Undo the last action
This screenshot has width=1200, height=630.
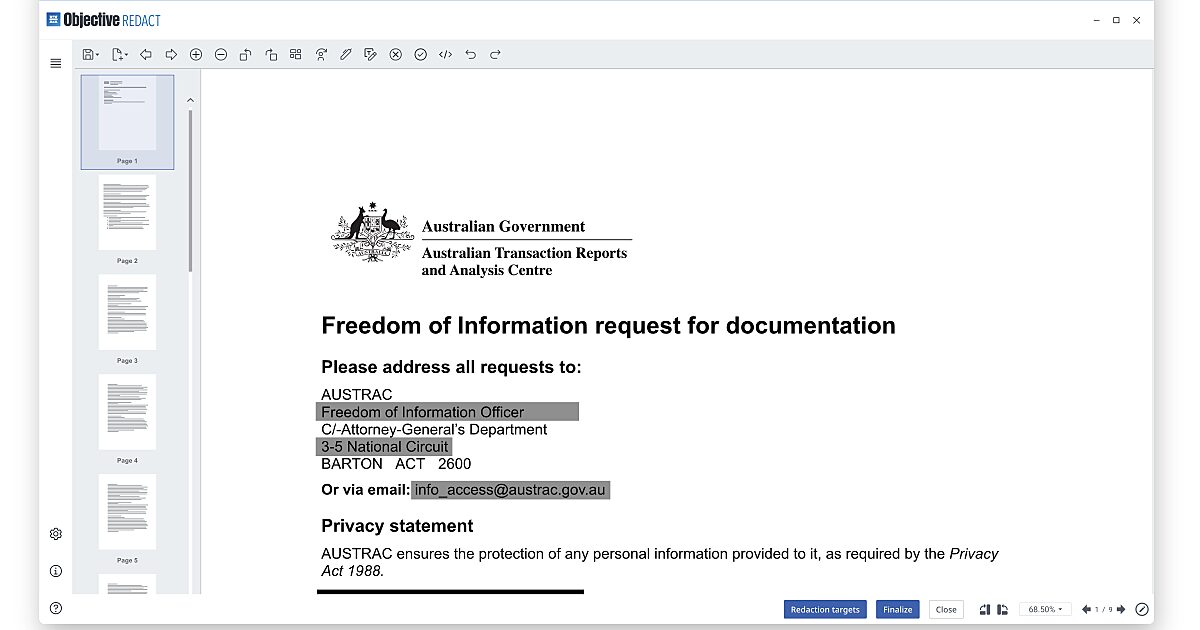click(471, 55)
